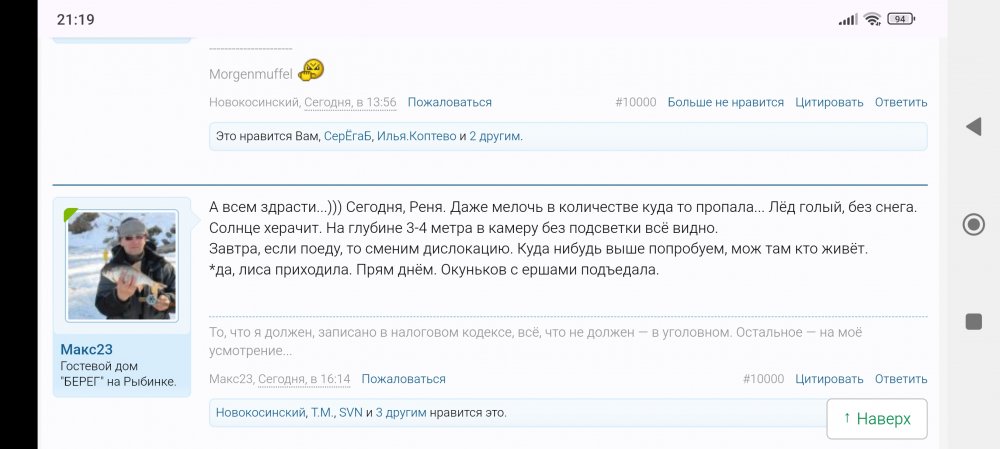
Task: Open SVN profile in likes list
Action: coord(350,412)
